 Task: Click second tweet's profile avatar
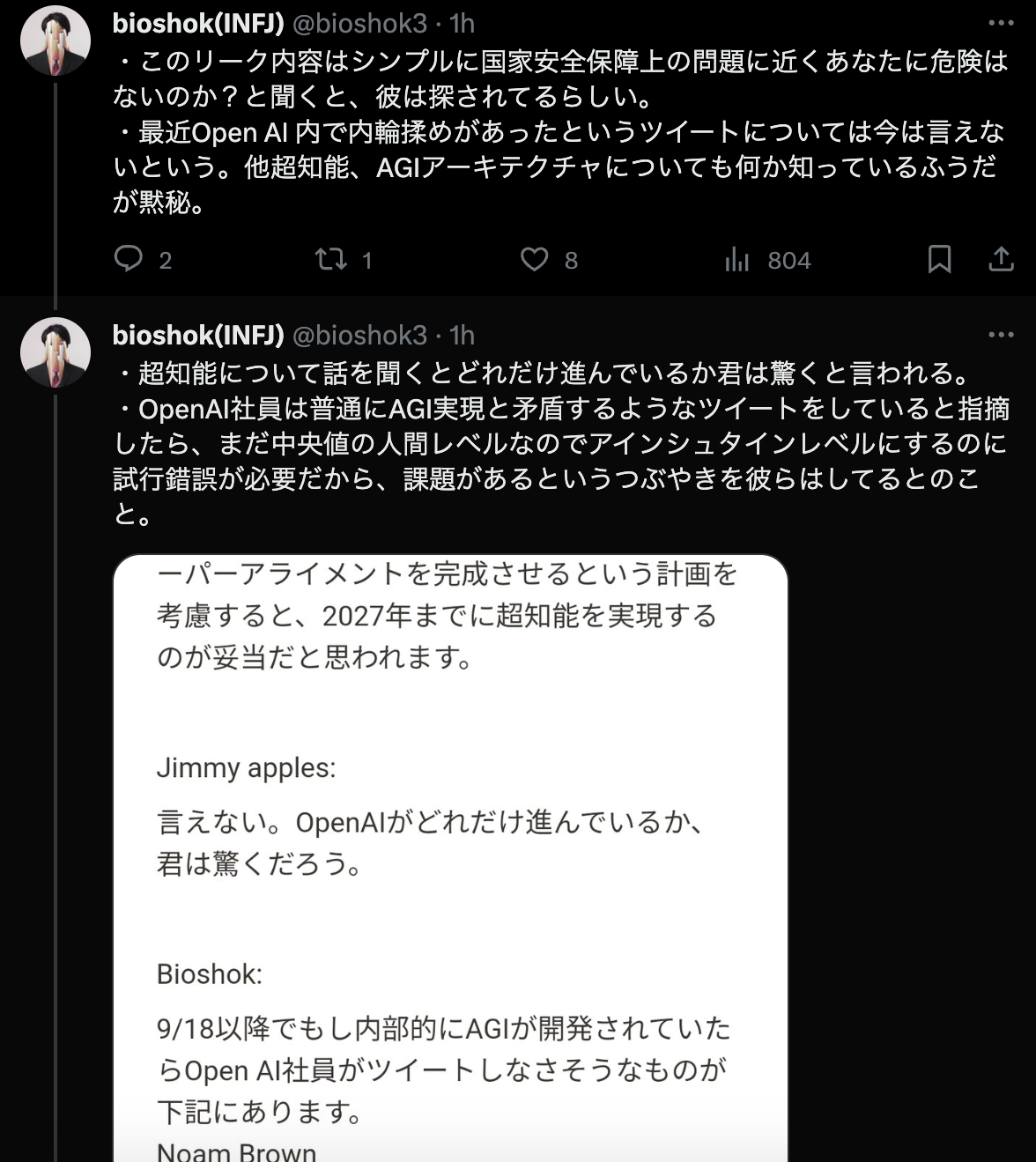tap(55, 352)
